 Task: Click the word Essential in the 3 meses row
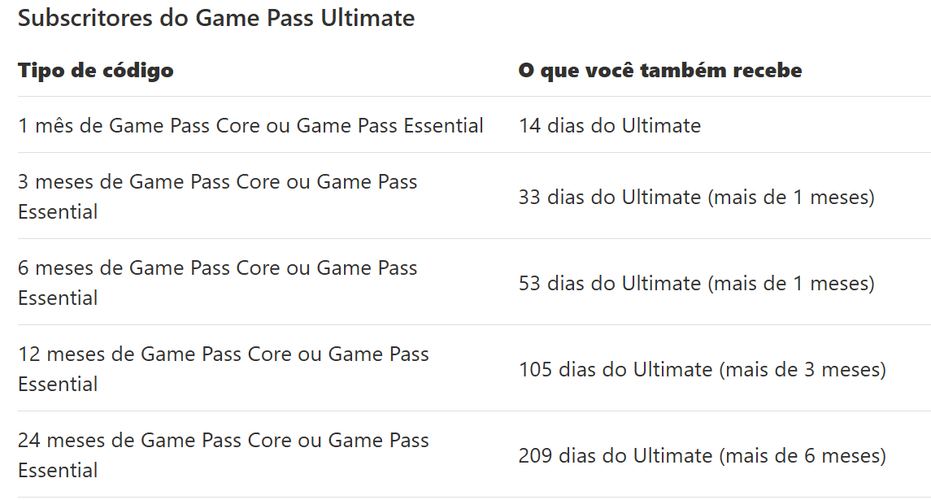point(58,212)
